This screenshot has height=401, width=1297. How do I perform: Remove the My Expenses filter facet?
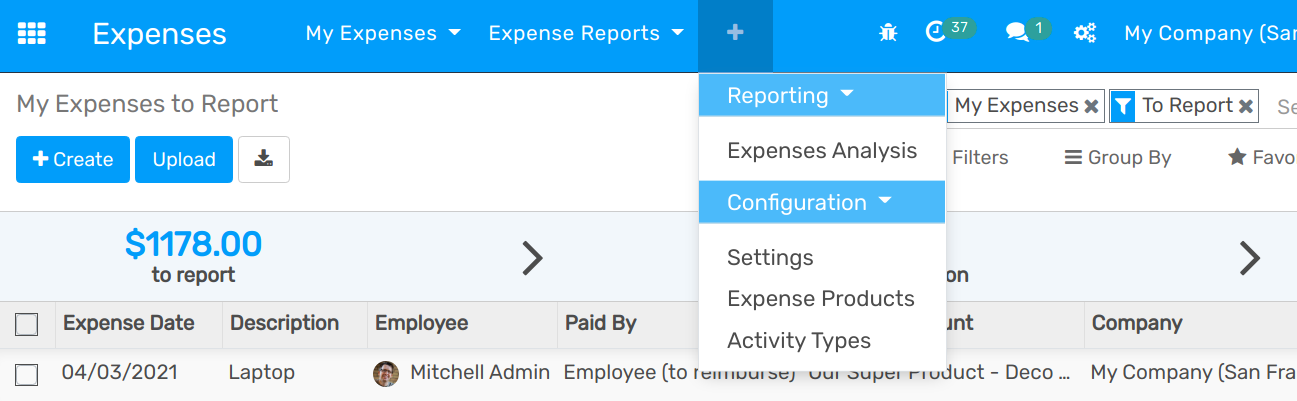(1091, 106)
